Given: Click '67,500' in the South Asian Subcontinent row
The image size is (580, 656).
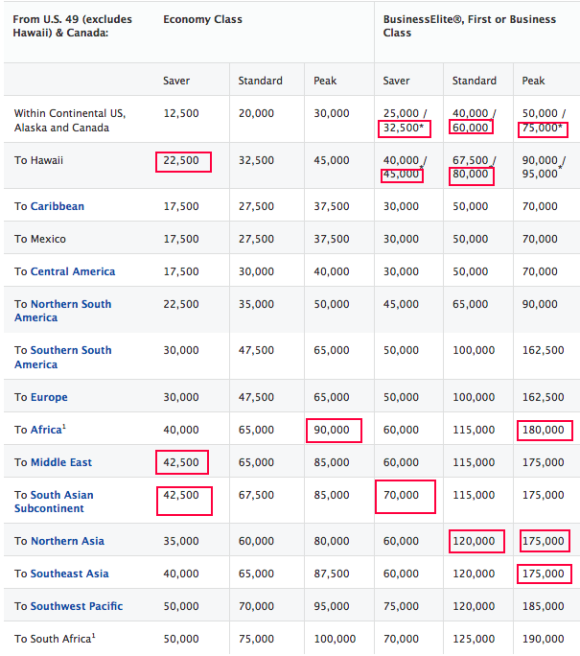Looking at the screenshot, I should 256,495.
